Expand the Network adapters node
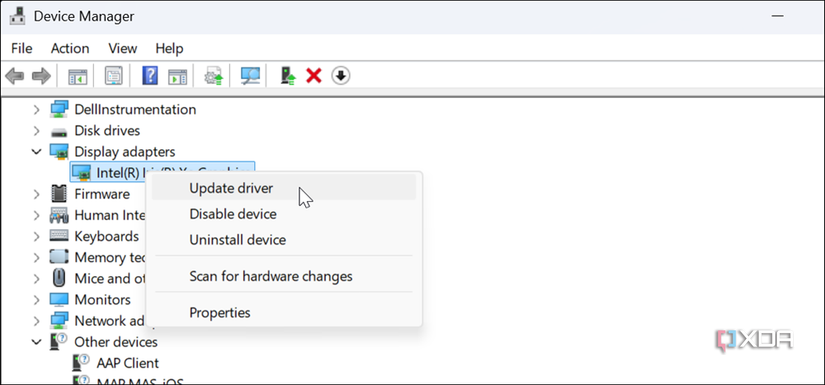This screenshot has width=825, height=385. pyautogui.click(x=36, y=321)
